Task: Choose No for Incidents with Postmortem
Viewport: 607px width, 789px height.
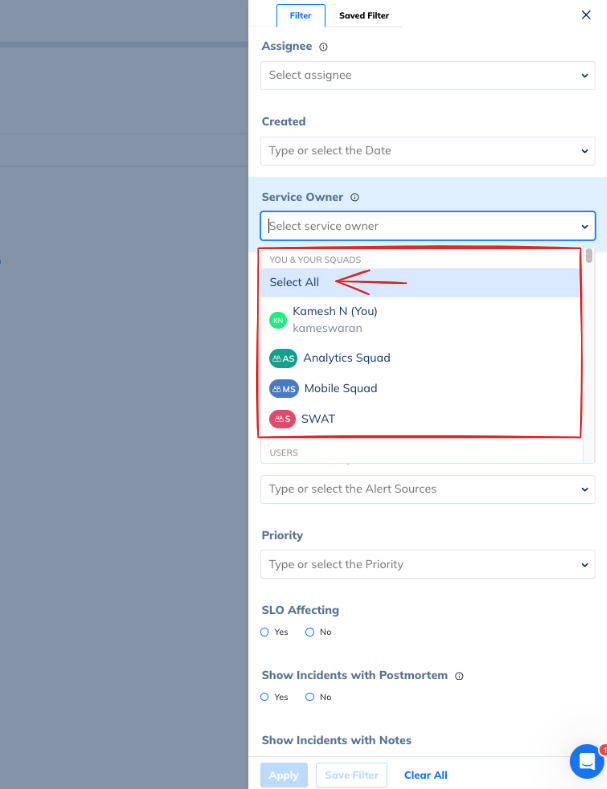Action: click(x=310, y=697)
